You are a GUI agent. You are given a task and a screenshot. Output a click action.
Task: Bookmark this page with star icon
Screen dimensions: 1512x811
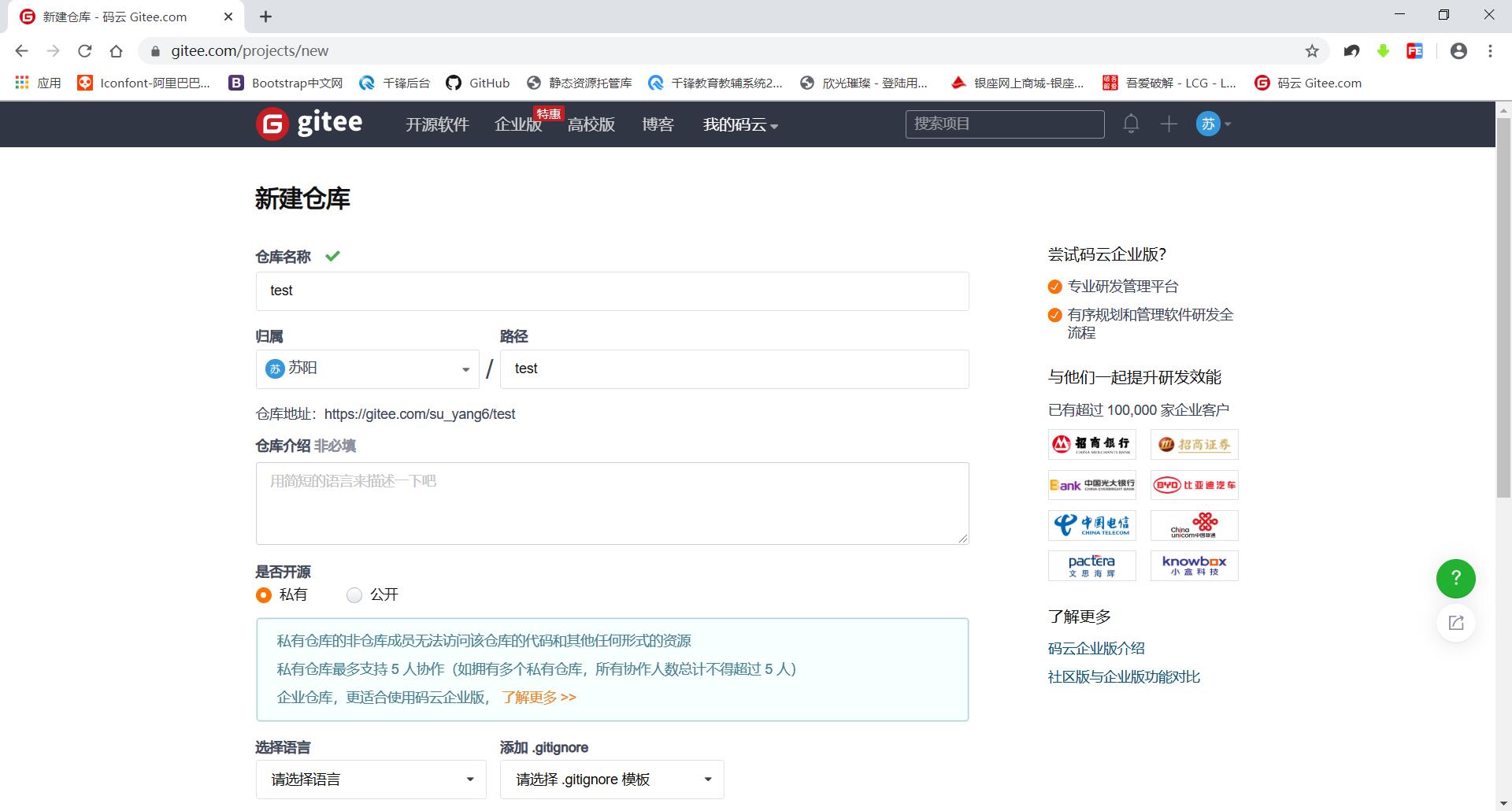point(1312,51)
